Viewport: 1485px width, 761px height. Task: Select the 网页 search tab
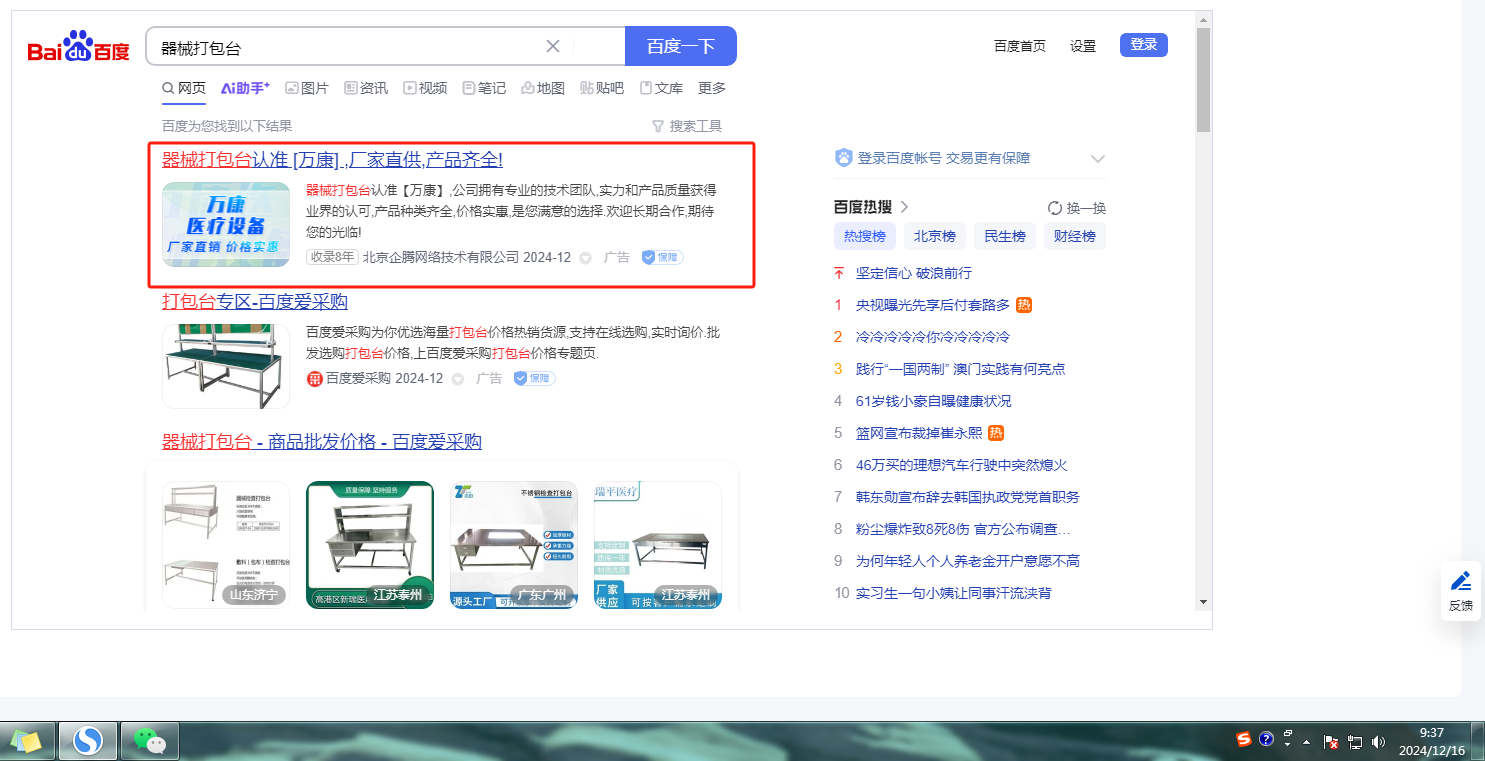(184, 88)
